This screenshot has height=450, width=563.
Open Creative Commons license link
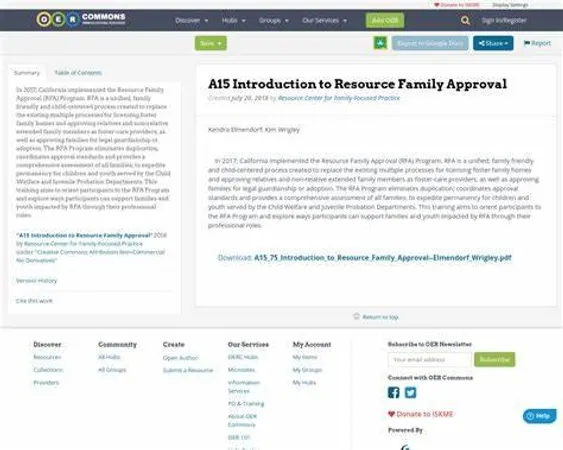[x=90, y=256]
